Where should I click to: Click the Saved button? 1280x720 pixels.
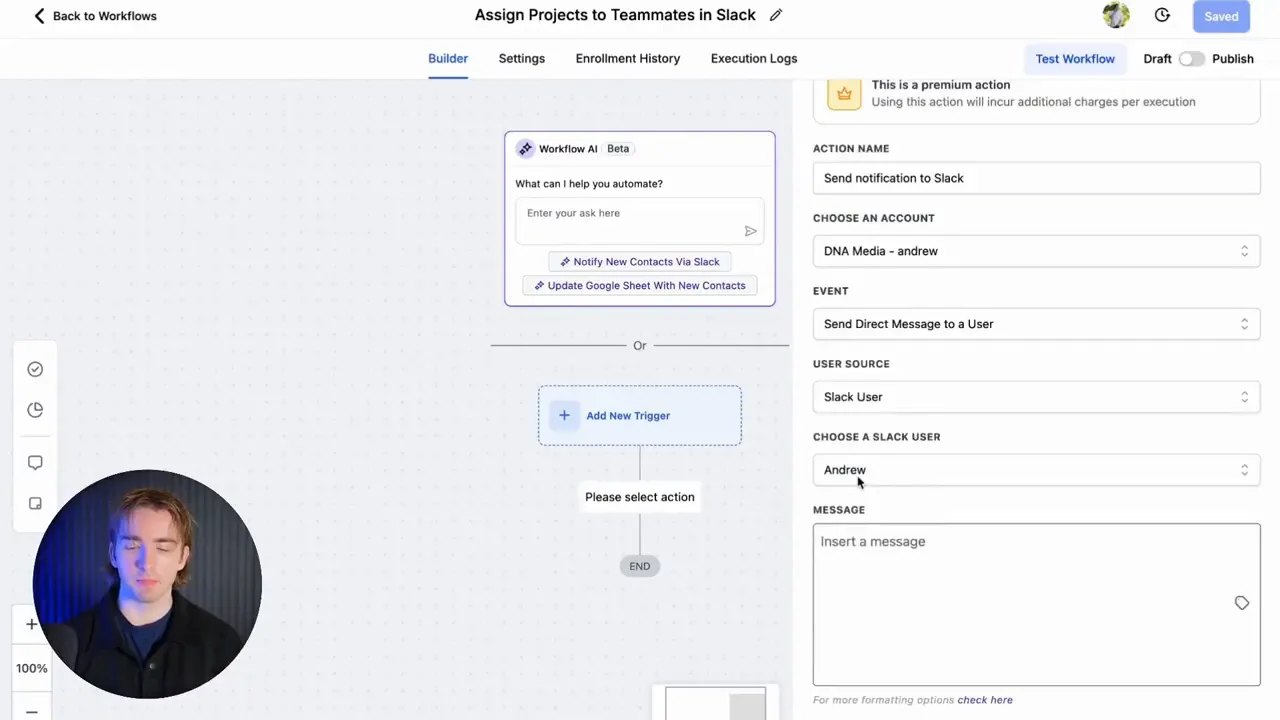1221,16
